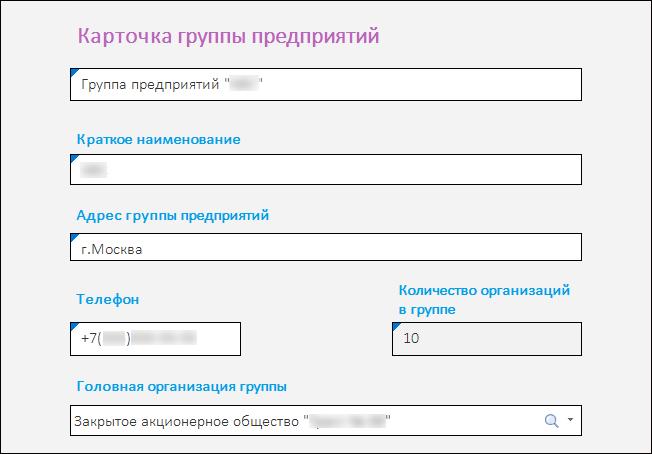652x454 pixels.
Task: Click blue corner marker on address field
Action: (x=73, y=236)
